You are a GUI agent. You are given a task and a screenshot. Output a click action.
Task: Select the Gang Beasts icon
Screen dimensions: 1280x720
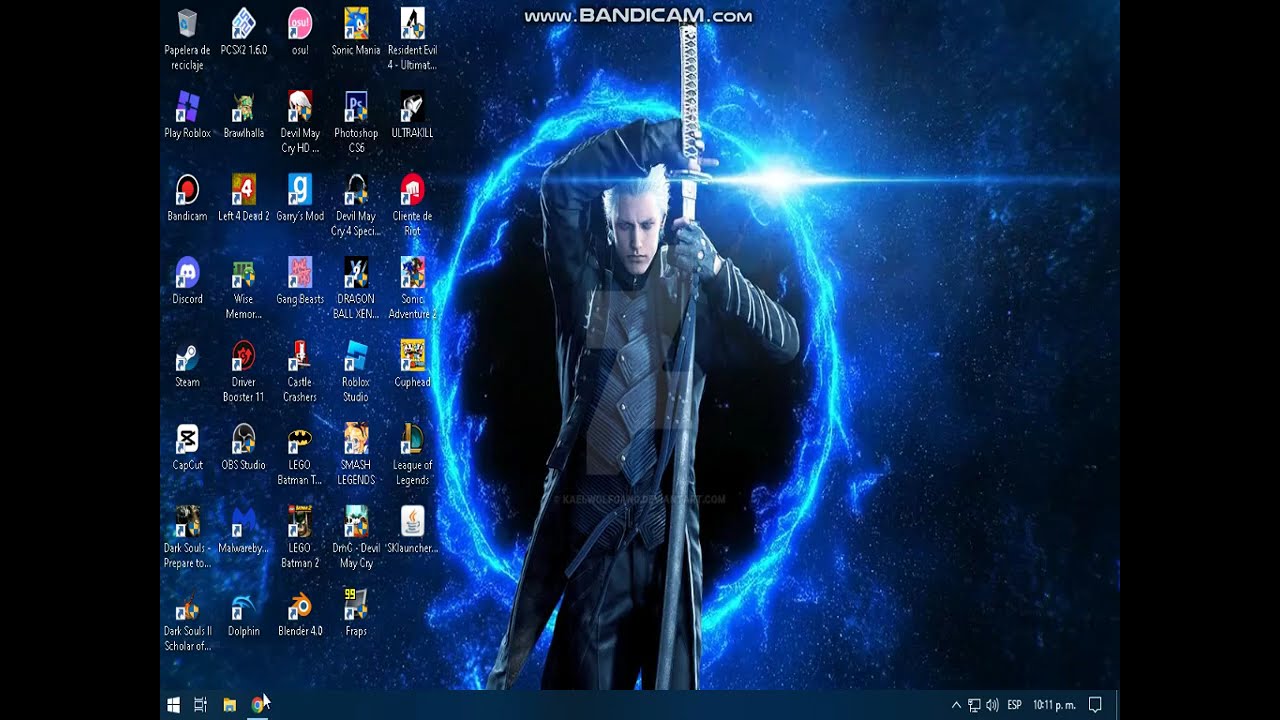tap(300, 281)
